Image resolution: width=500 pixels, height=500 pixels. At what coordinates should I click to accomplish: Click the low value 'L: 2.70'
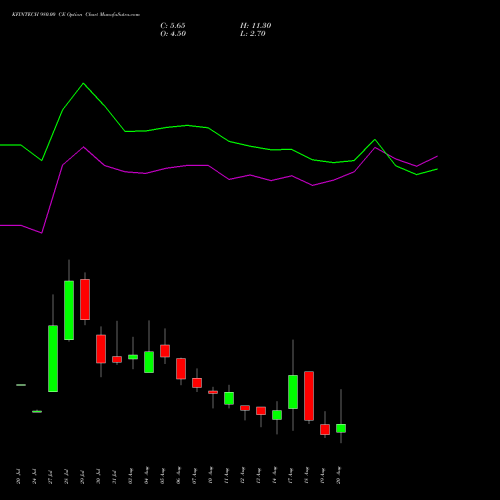pyautogui.click(x=253, y=34)
